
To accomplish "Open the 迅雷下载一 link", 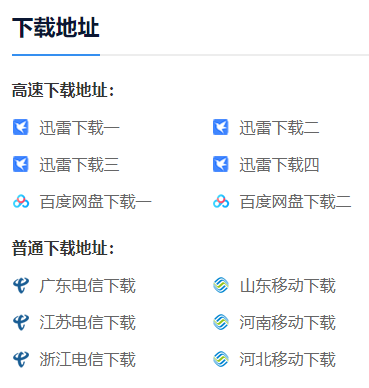I will (79, 128).
